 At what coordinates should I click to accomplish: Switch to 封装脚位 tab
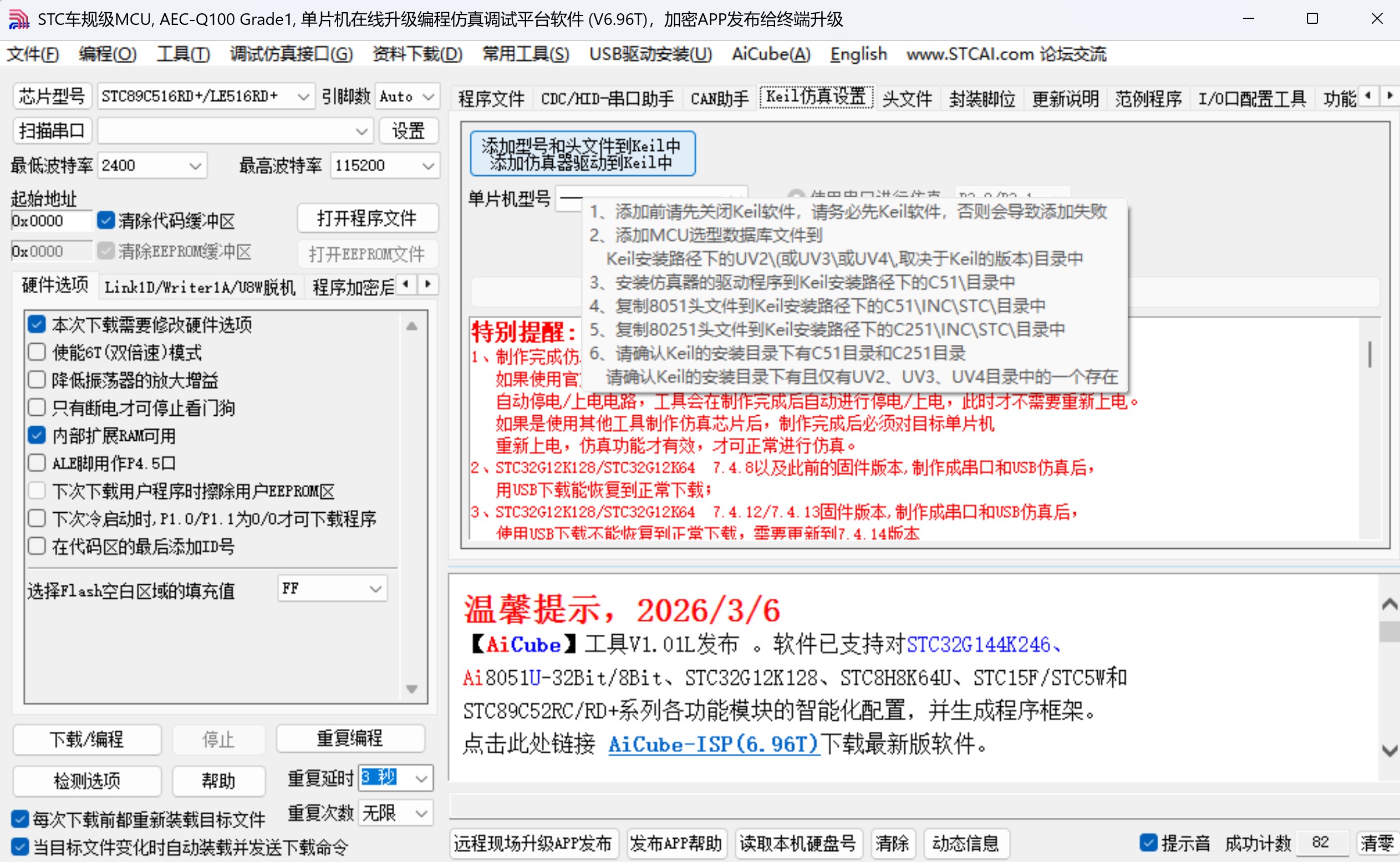point(982,99)
